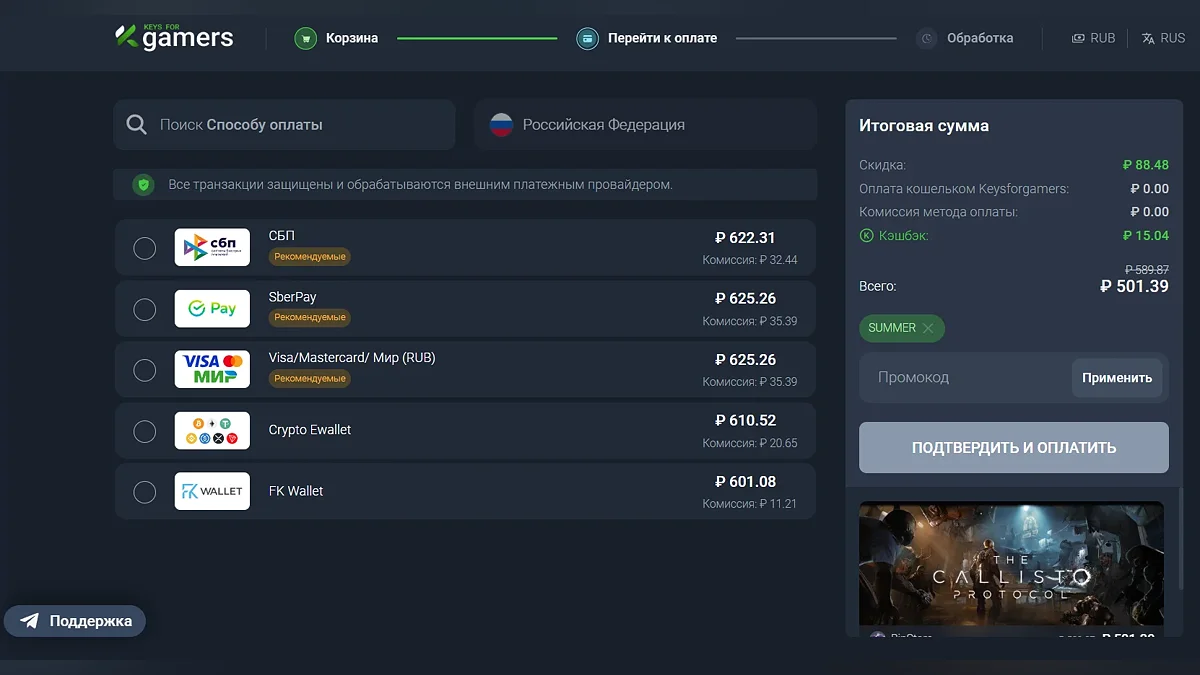This screenshot has height=675, width=1200.
Task: Open the Поддержка support chat
Action: [75, 621]
